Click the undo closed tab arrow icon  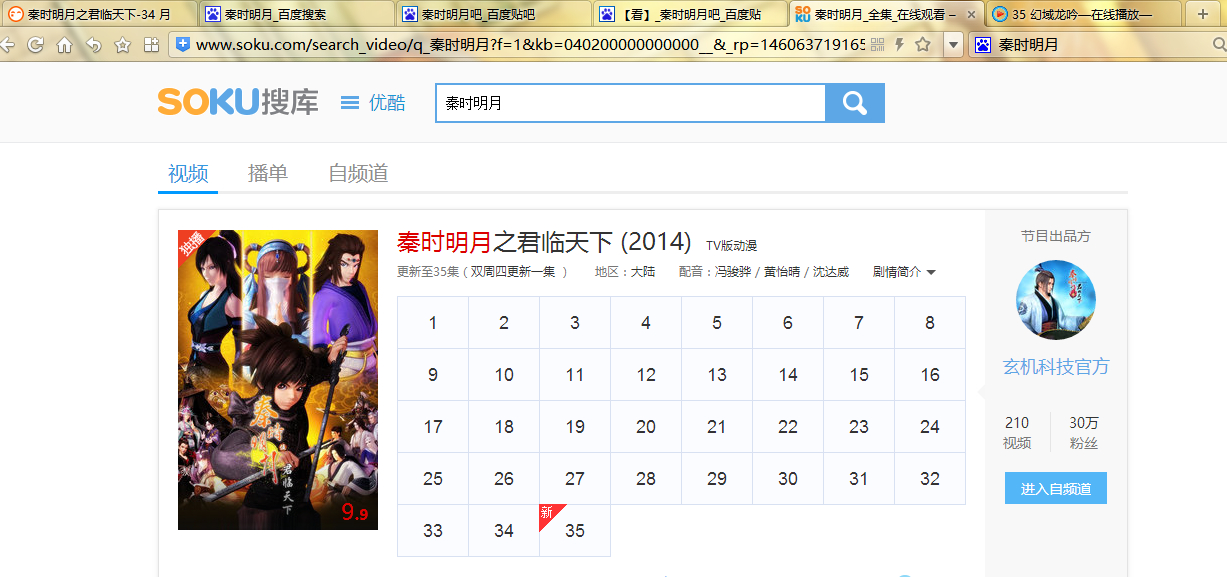pyautogui.click(x=94, y=45)
